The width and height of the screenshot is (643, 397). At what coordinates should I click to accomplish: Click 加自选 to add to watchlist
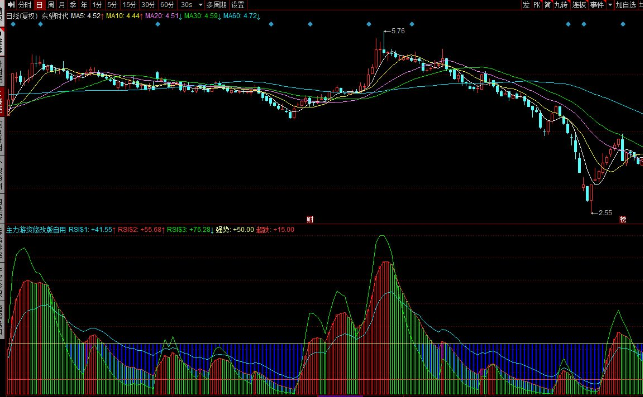click(626, 5)
